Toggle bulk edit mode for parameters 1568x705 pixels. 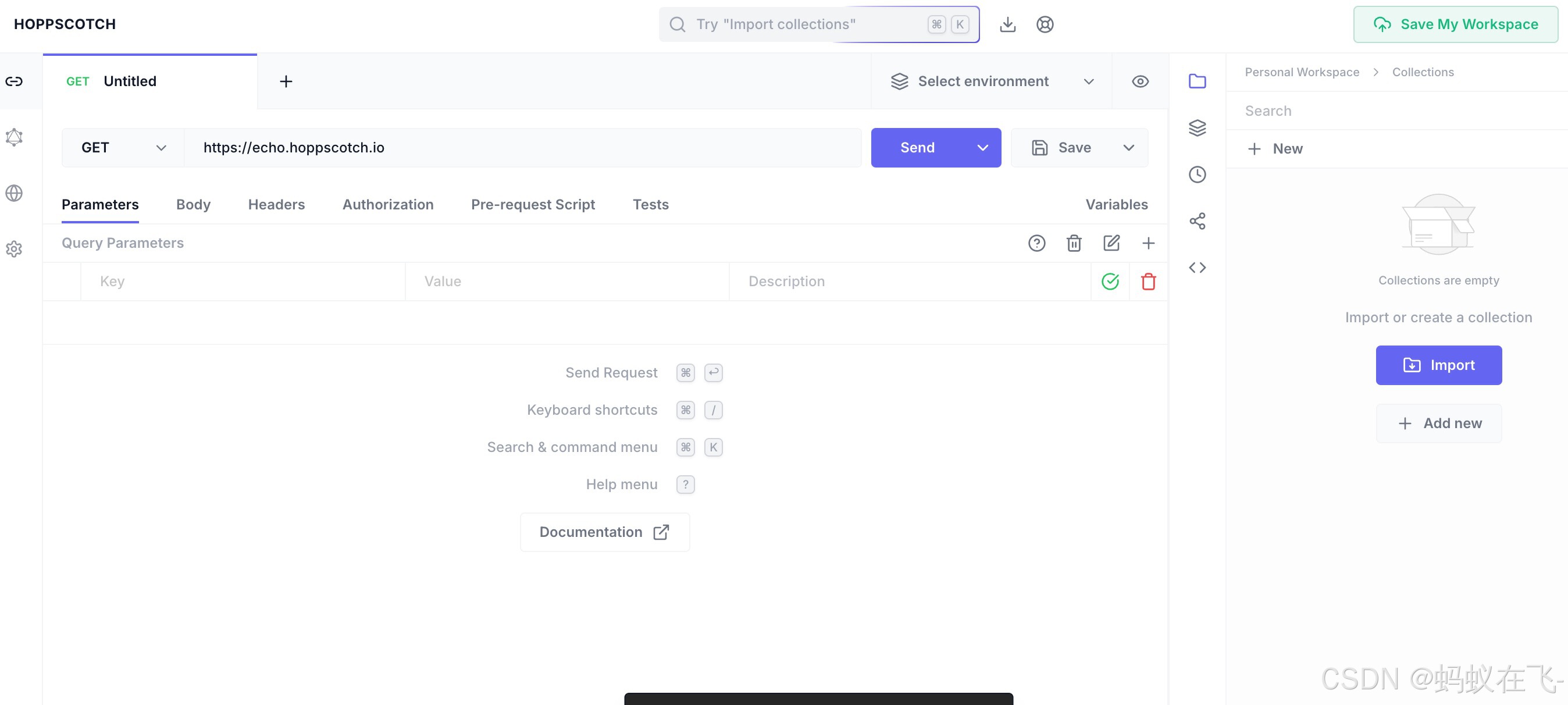pyautogui.click(x=1111, y=243)
